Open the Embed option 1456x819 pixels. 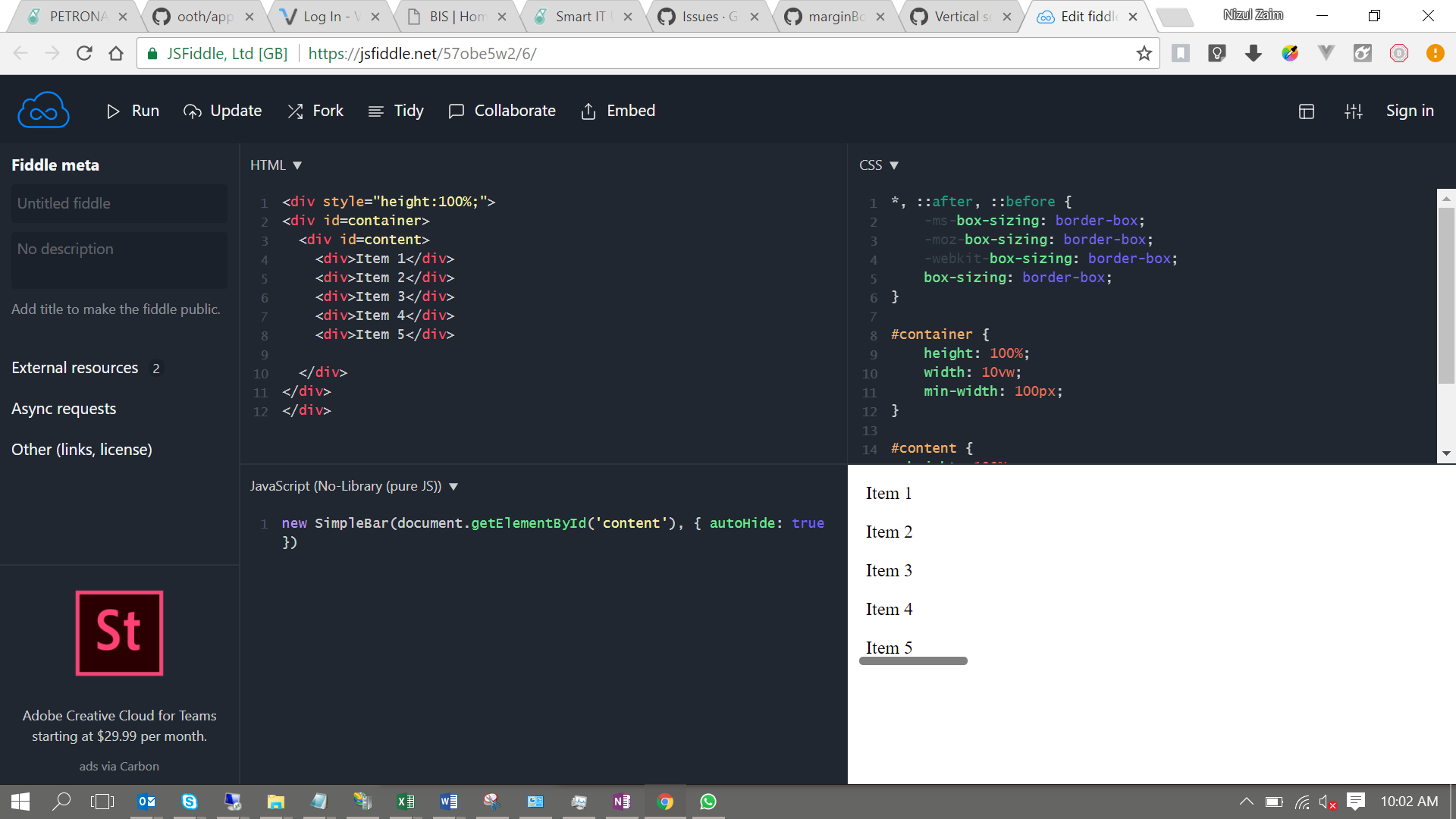[x=618, y=111]
